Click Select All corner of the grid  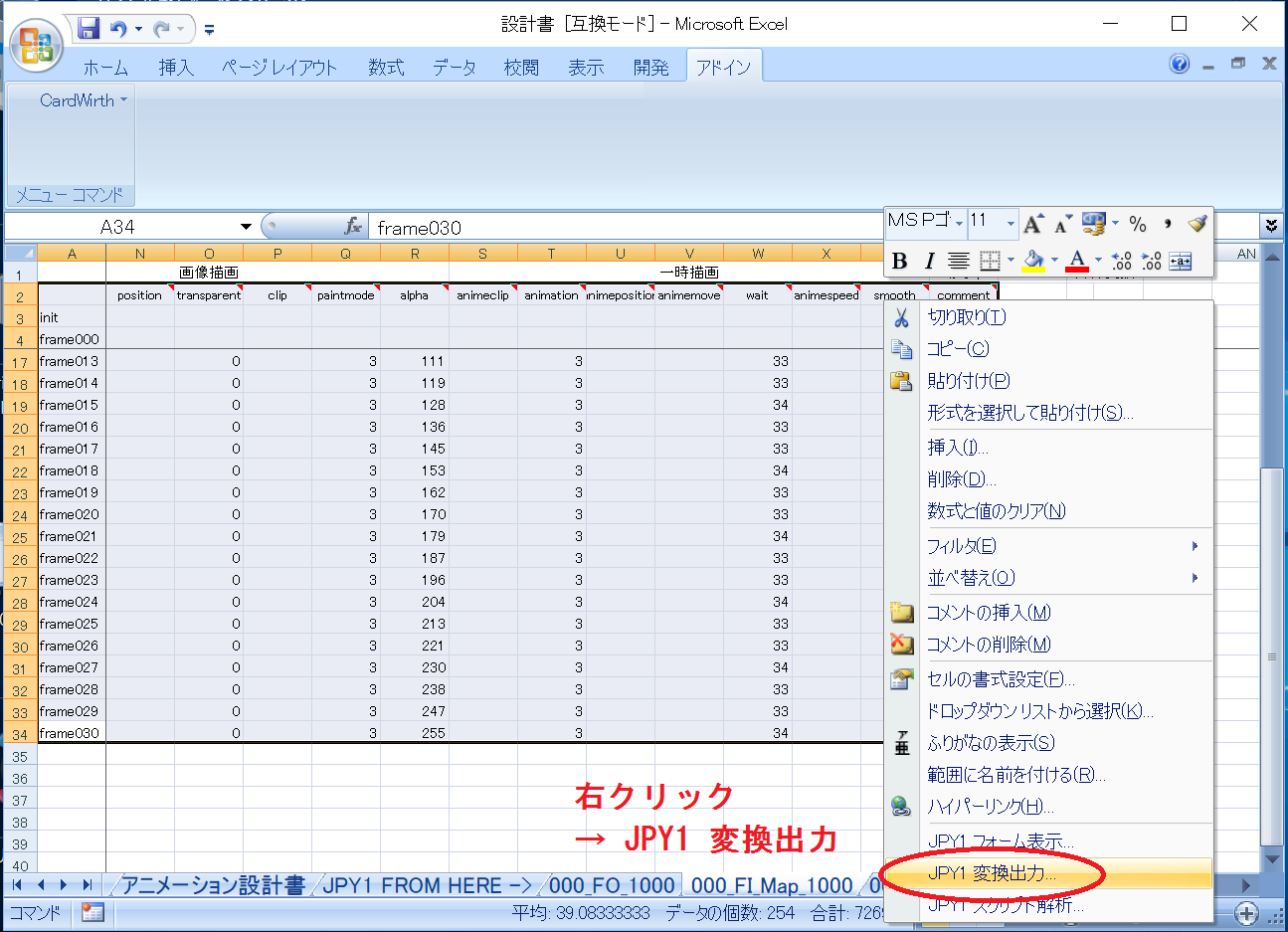(21, 254)
